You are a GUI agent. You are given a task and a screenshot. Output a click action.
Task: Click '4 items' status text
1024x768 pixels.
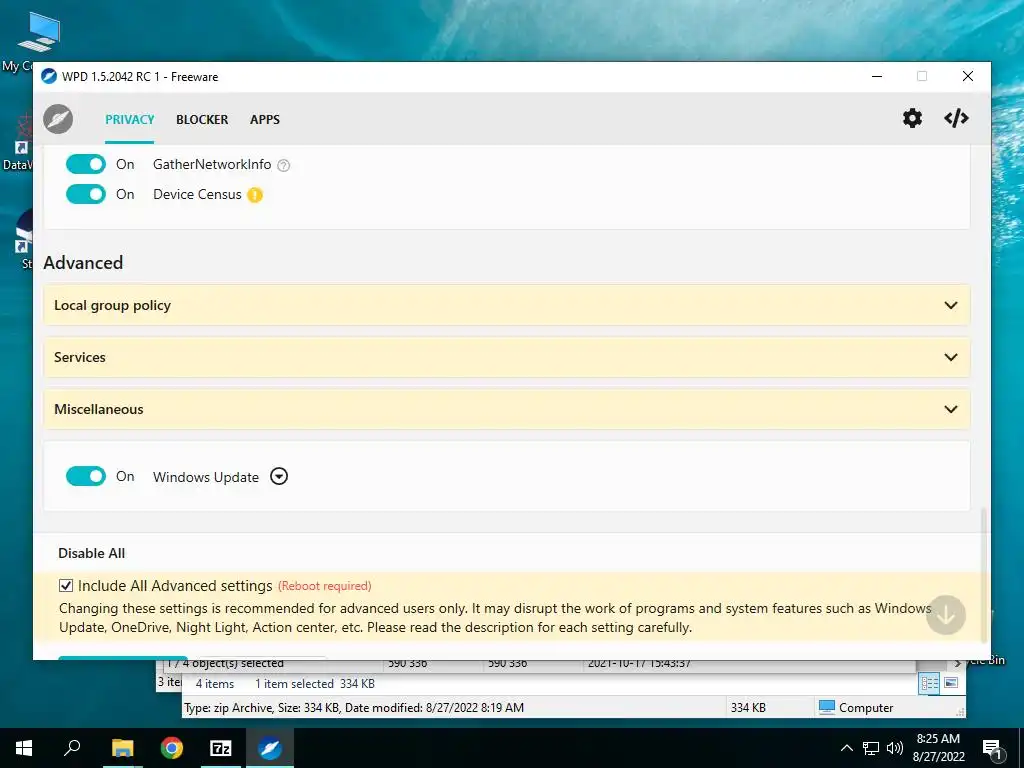point(215,684)
